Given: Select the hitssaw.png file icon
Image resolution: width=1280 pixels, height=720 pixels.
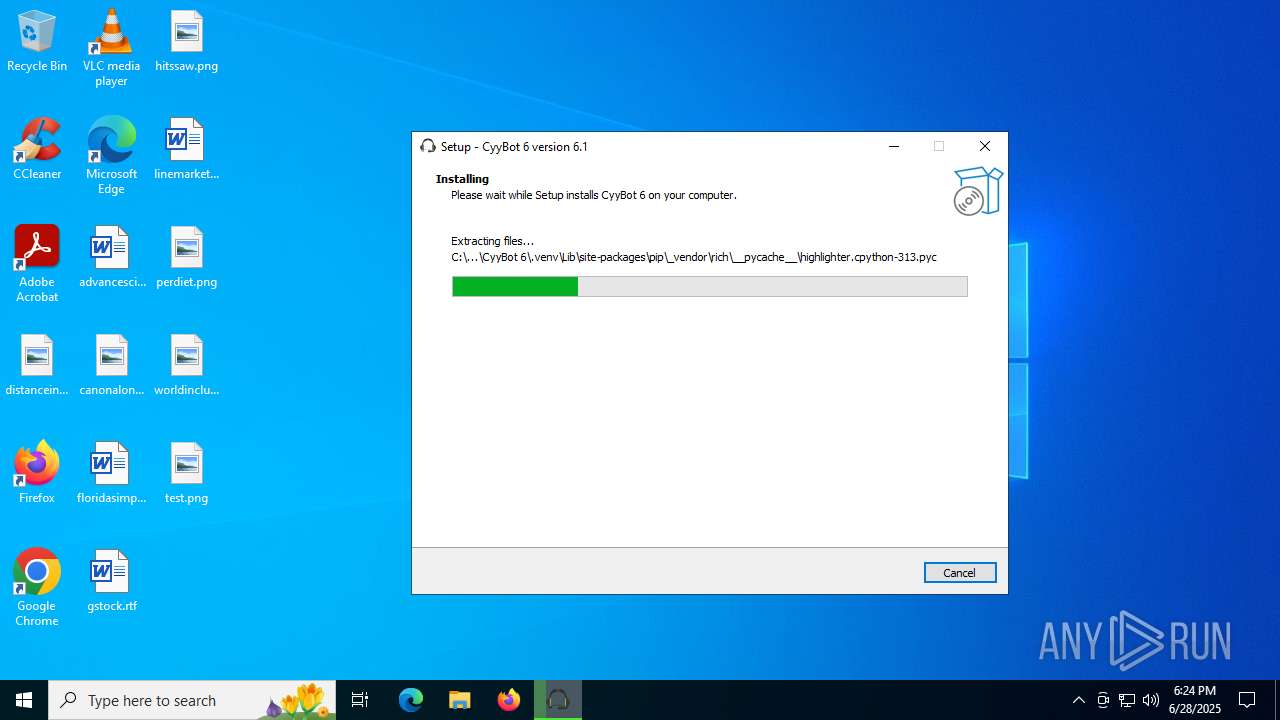Looking at the screenshot, I should coord(186,42).
